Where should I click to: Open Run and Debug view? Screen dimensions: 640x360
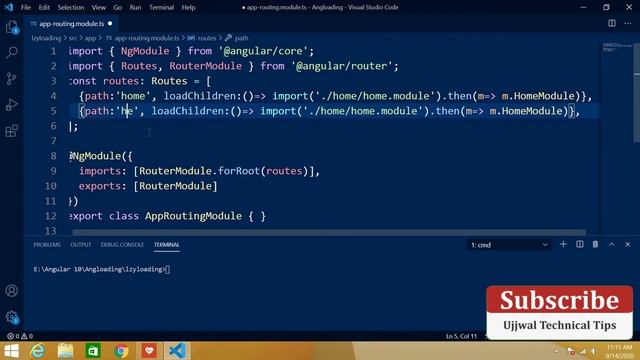[12, 104]
